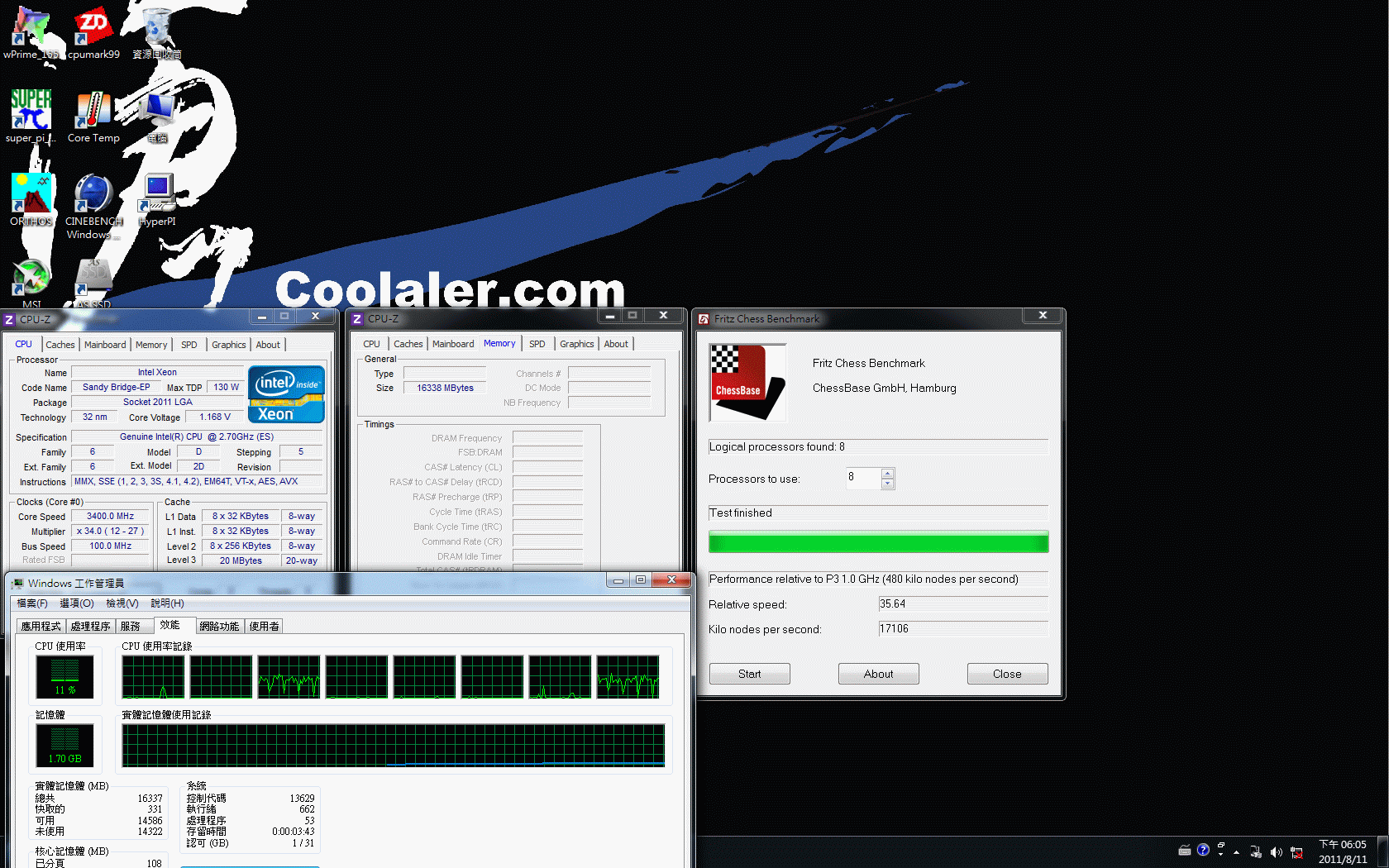Select the HyperPI desktop shortcut
1389x868 pixels.
click(x=157, y=199)
